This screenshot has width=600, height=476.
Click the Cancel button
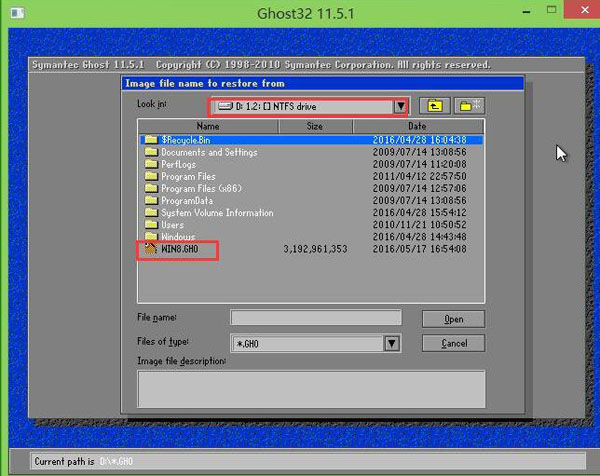[x=453, y=343]
